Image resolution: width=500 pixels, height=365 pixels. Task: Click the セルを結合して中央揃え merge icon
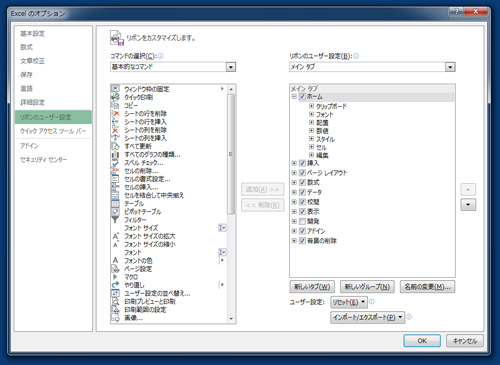point(115,195)
